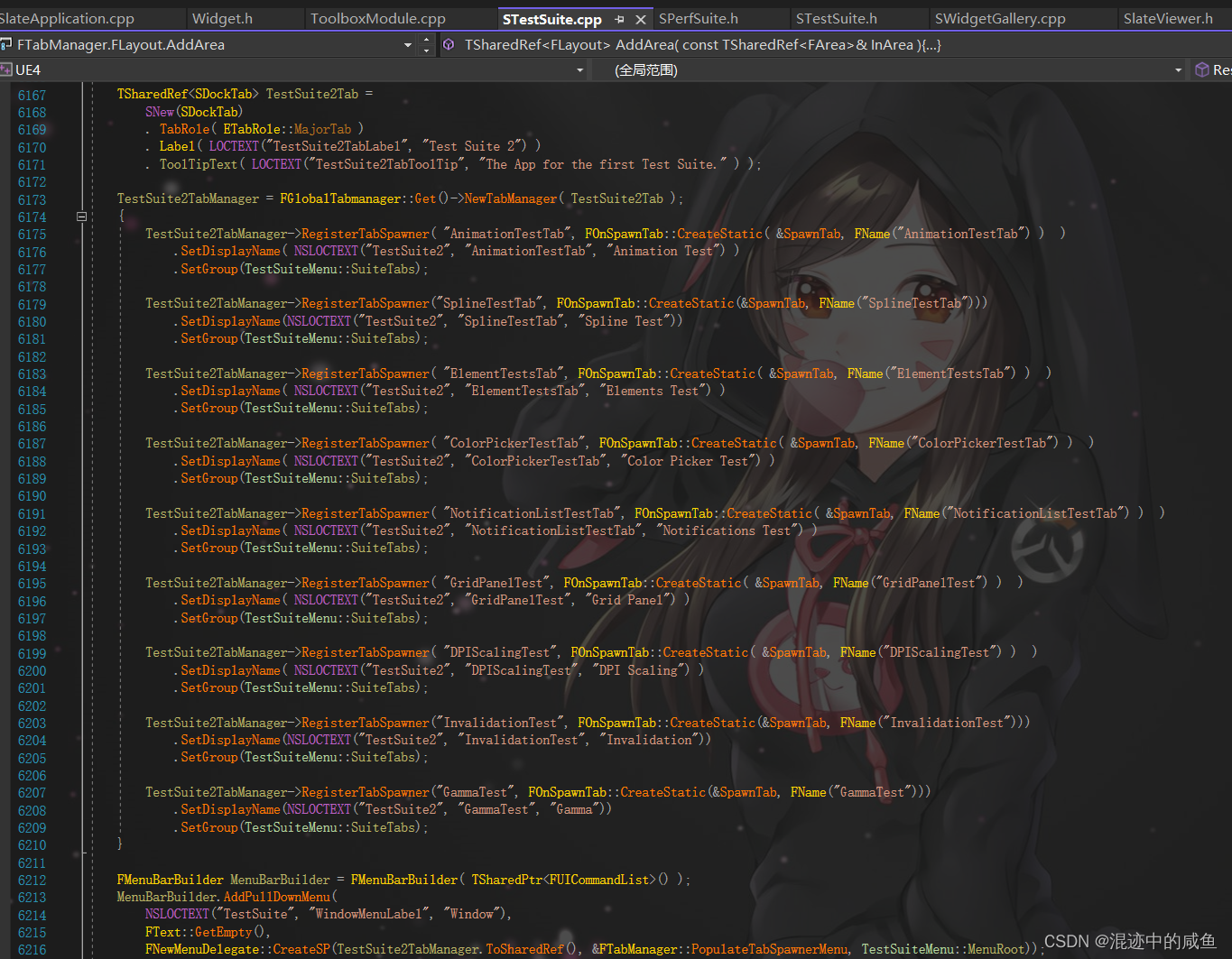Click CreateSP on line 6216
Image resolution: width=1232 pixels, height=959 pixels.
coord(301,949)
